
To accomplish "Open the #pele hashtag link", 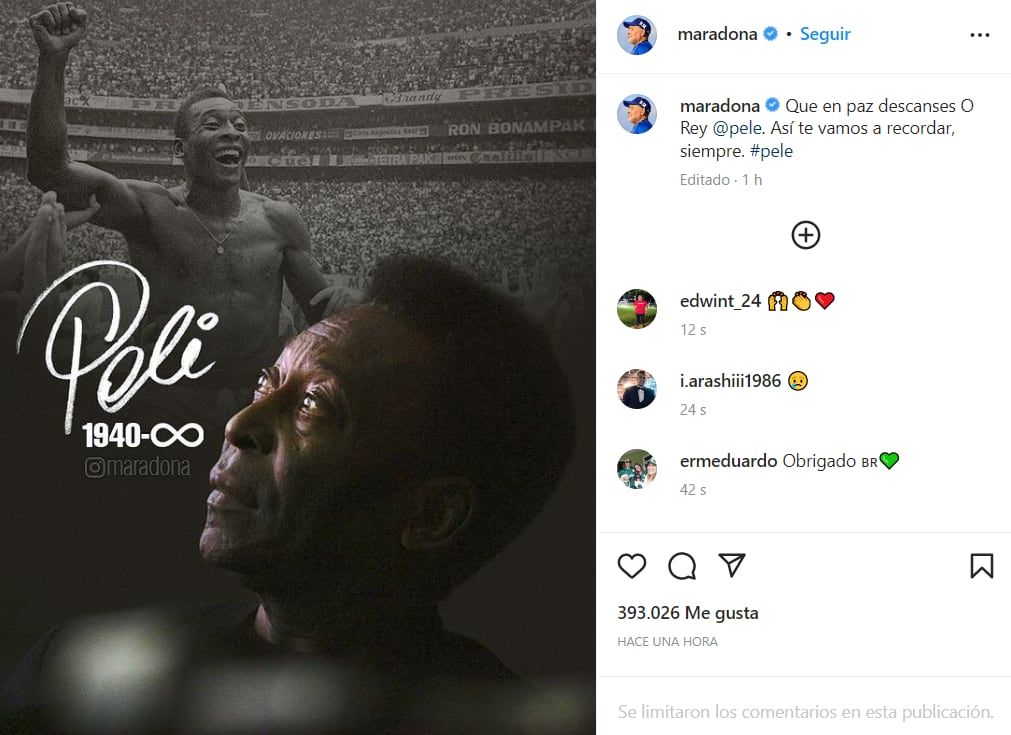I will click(x=771, y=151).
